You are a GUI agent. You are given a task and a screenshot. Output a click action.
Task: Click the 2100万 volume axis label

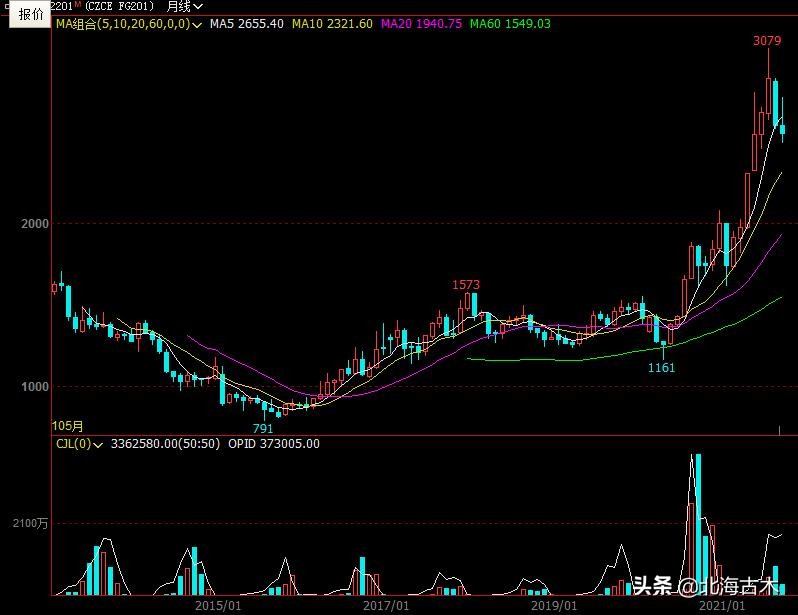coord(31,523)
